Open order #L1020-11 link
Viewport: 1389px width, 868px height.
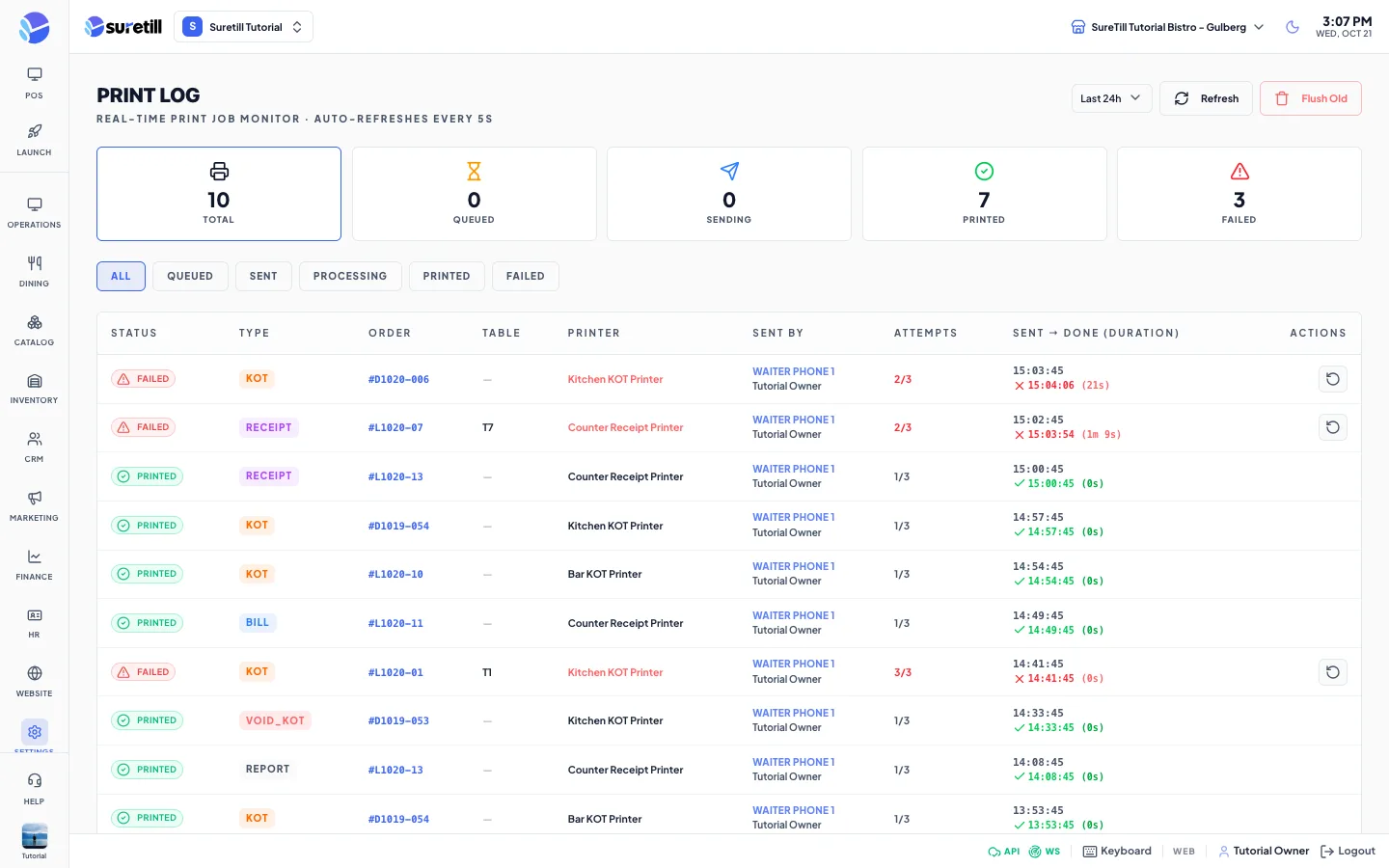[x=395, y=624]
